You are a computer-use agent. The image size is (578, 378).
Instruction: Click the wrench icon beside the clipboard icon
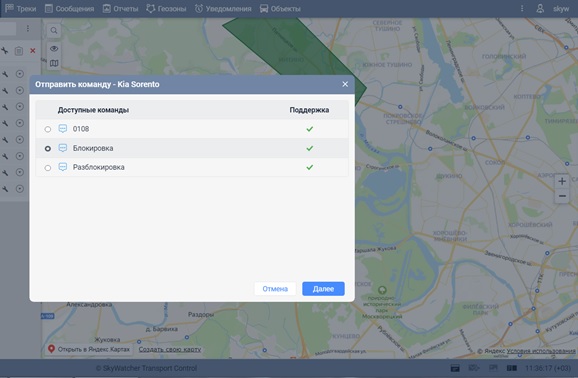5,51
